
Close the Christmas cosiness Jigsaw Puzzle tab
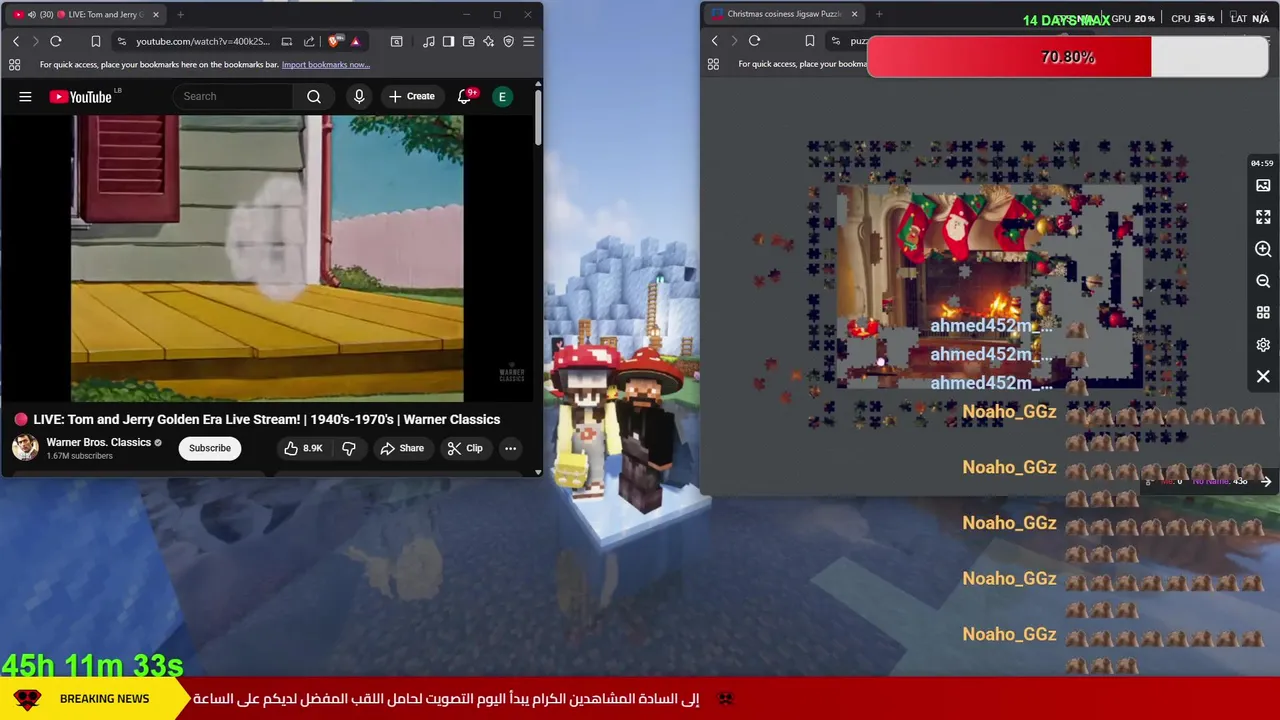(x=854, y=14)
